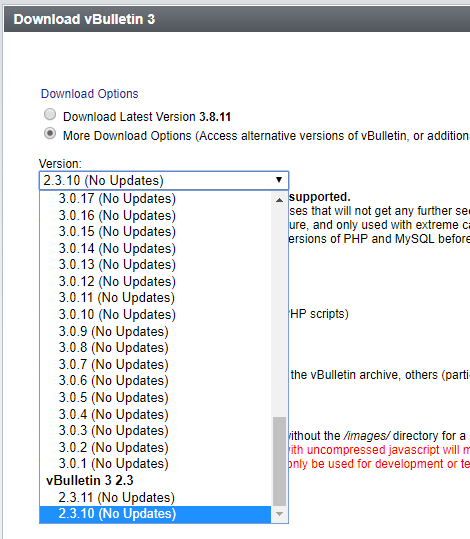Select the 3.0.6 (No Updates) option
This screenshot has width=470, height=539.
[155, 381]
